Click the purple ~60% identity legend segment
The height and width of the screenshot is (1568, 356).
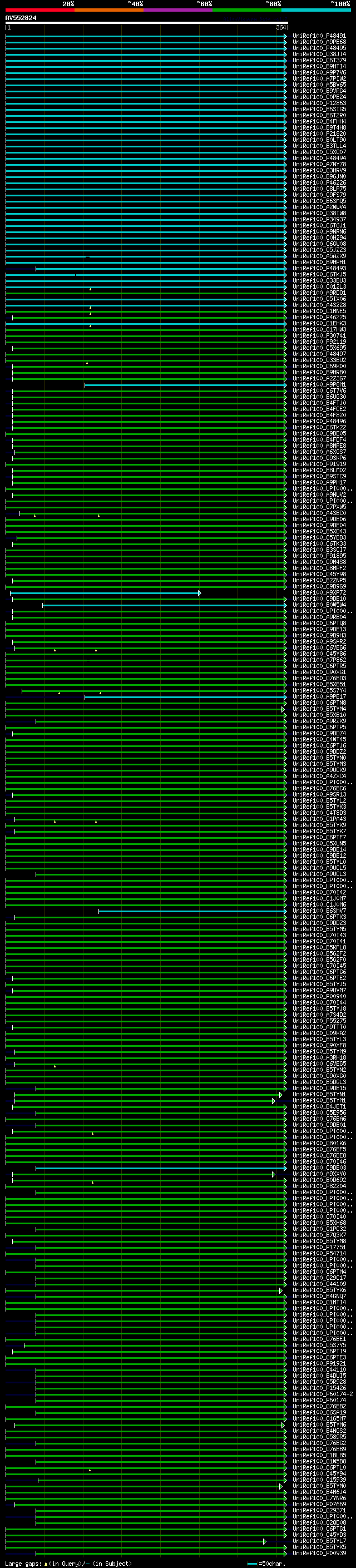(x=179, y=10)
